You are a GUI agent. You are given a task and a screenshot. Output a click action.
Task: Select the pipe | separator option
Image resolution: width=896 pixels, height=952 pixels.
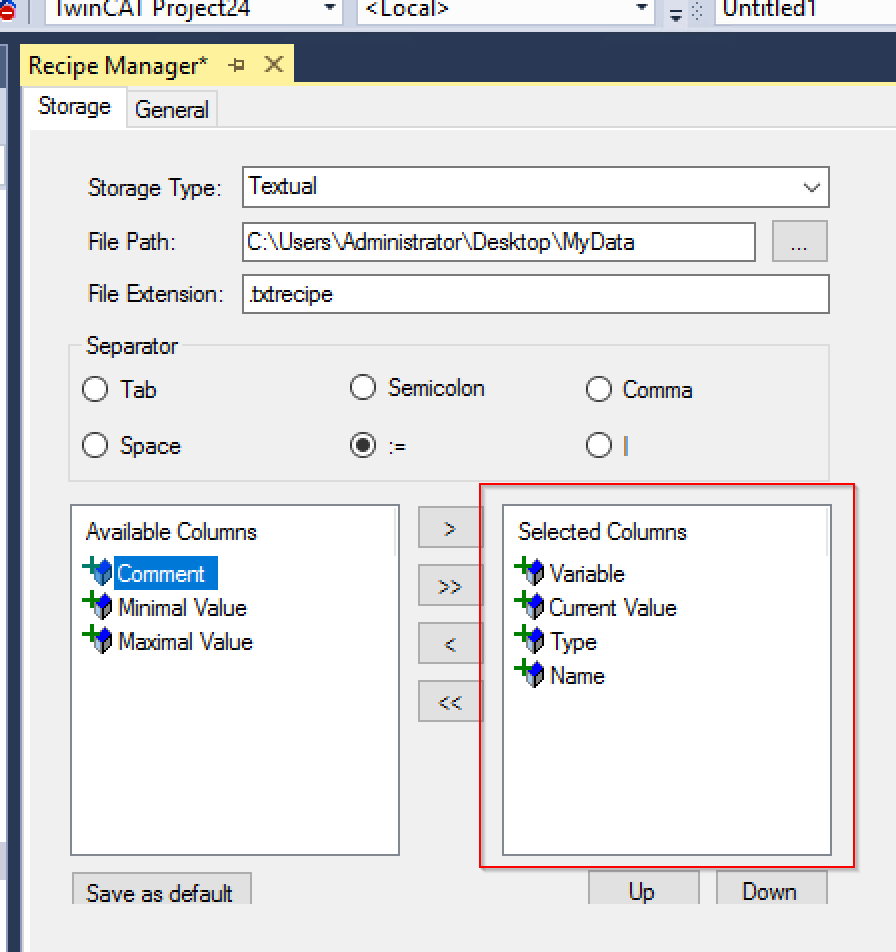click(x=599, y=445)
